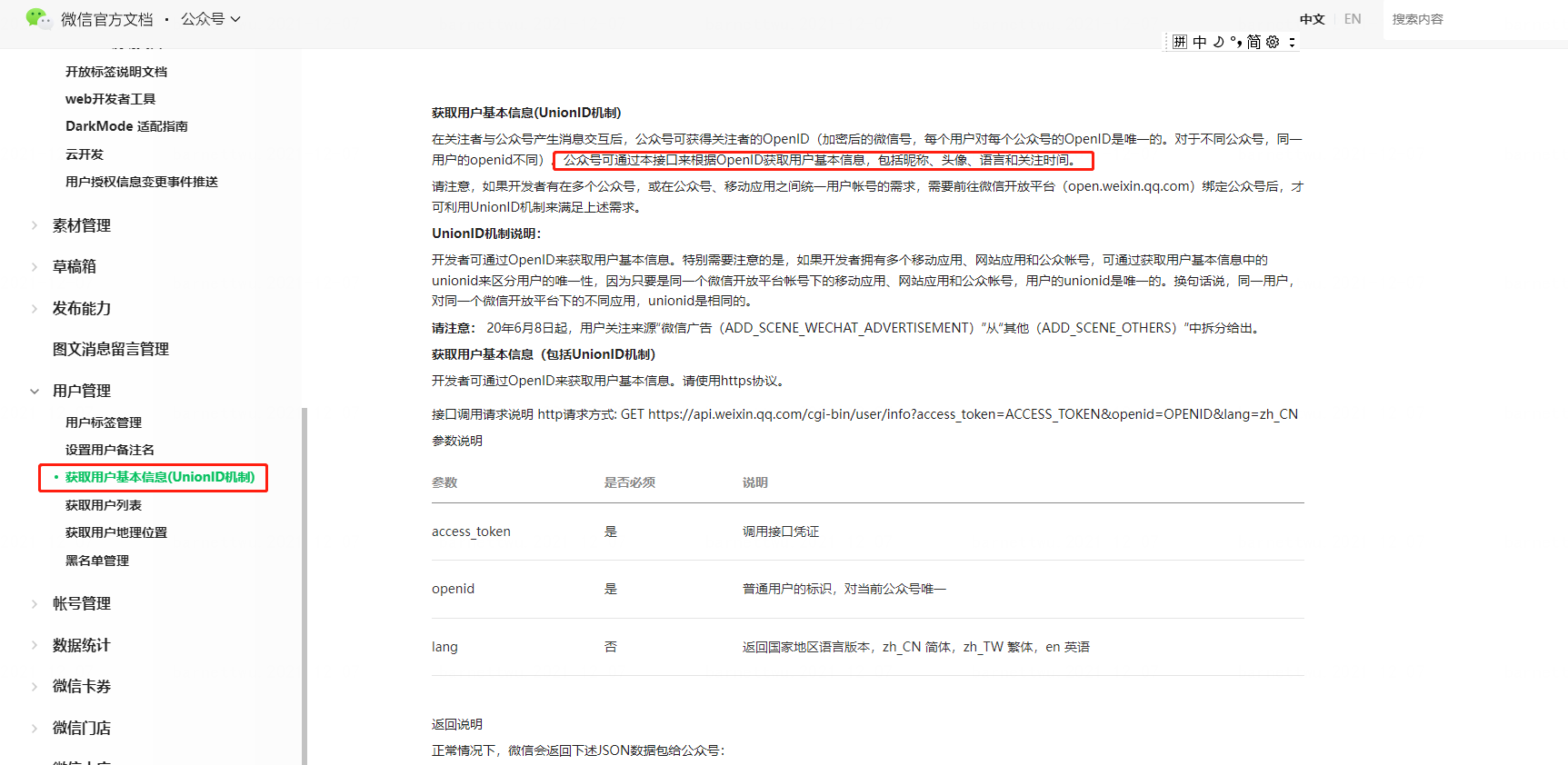Open 草稿箱 section label
Viewport: 1568px width, 765px height.
coord(75,266)
